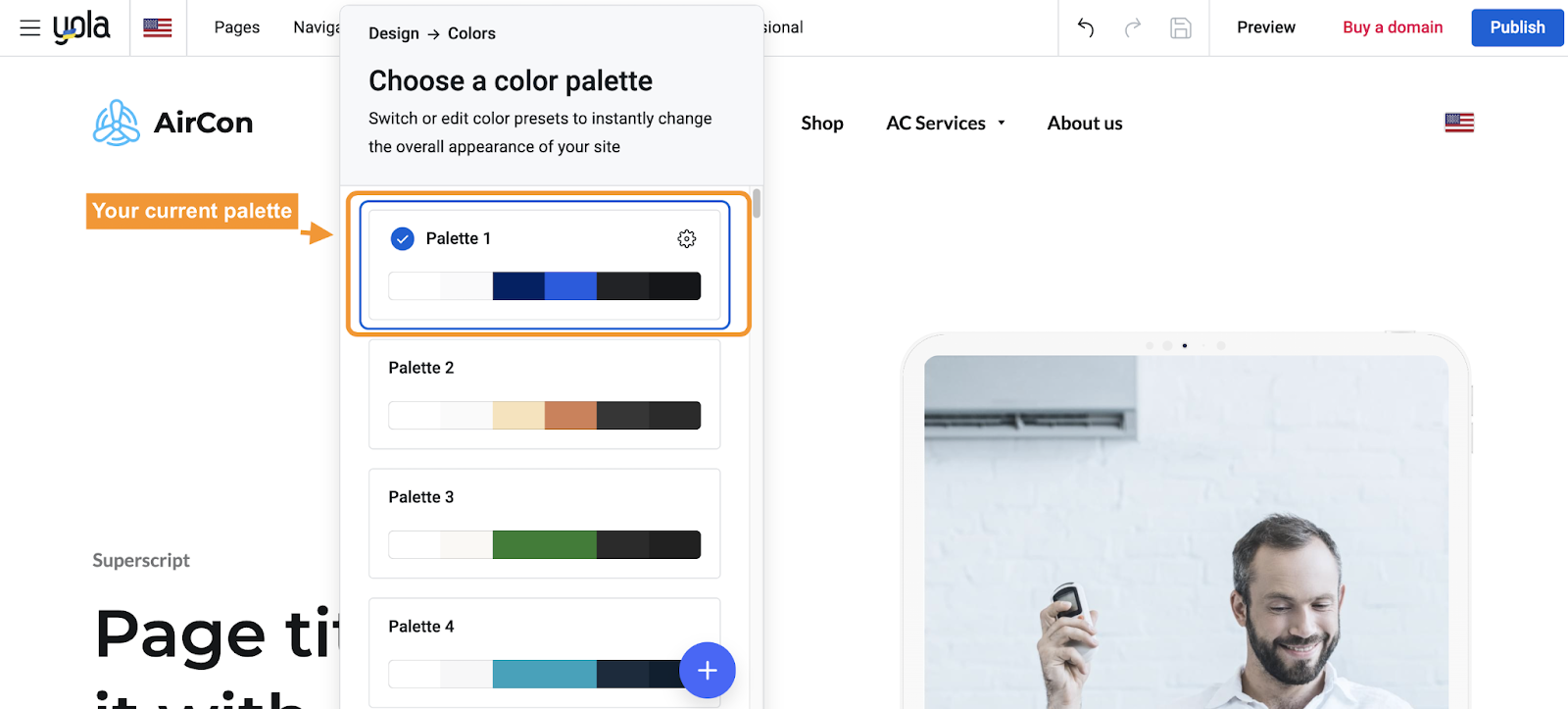The width and height of the screenshot is (1568, 709).
Task: Click the Publish button
Action: tap(1517, 27)
